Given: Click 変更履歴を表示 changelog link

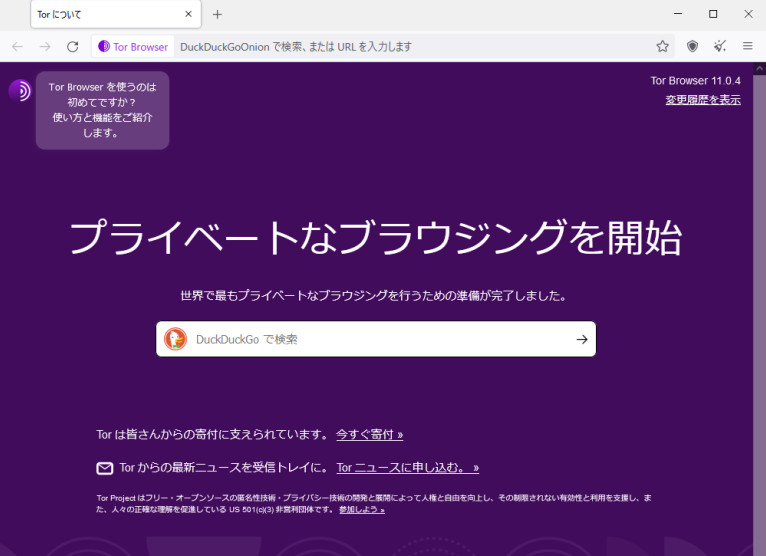Looking at the screenshot, I should (703, 100).
